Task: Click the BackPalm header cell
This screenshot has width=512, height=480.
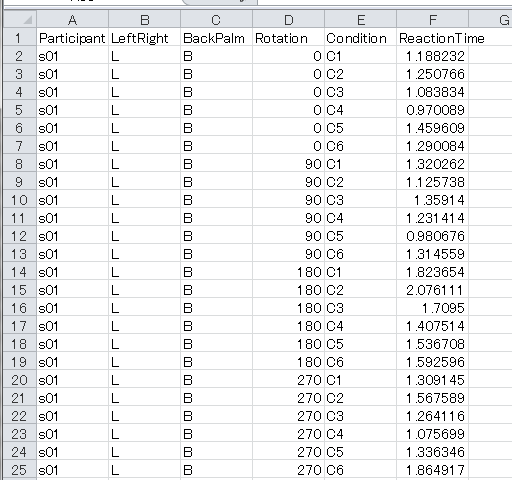Action: (216, 38)
